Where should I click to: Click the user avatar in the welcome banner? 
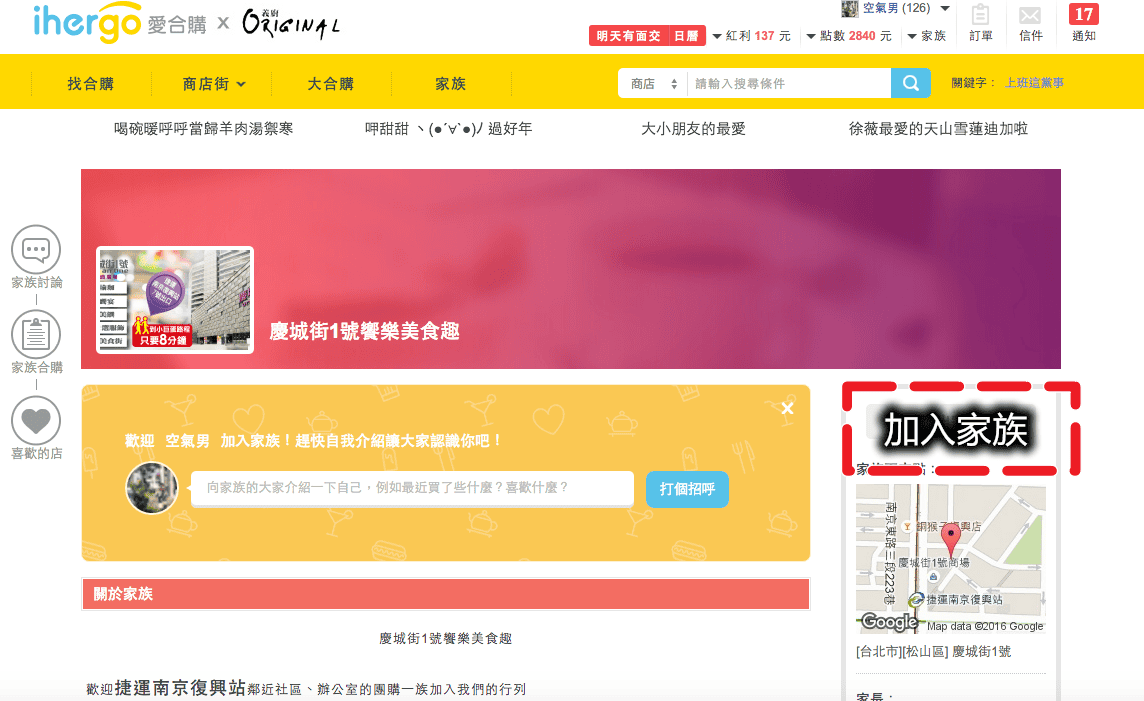click(151, 488)
